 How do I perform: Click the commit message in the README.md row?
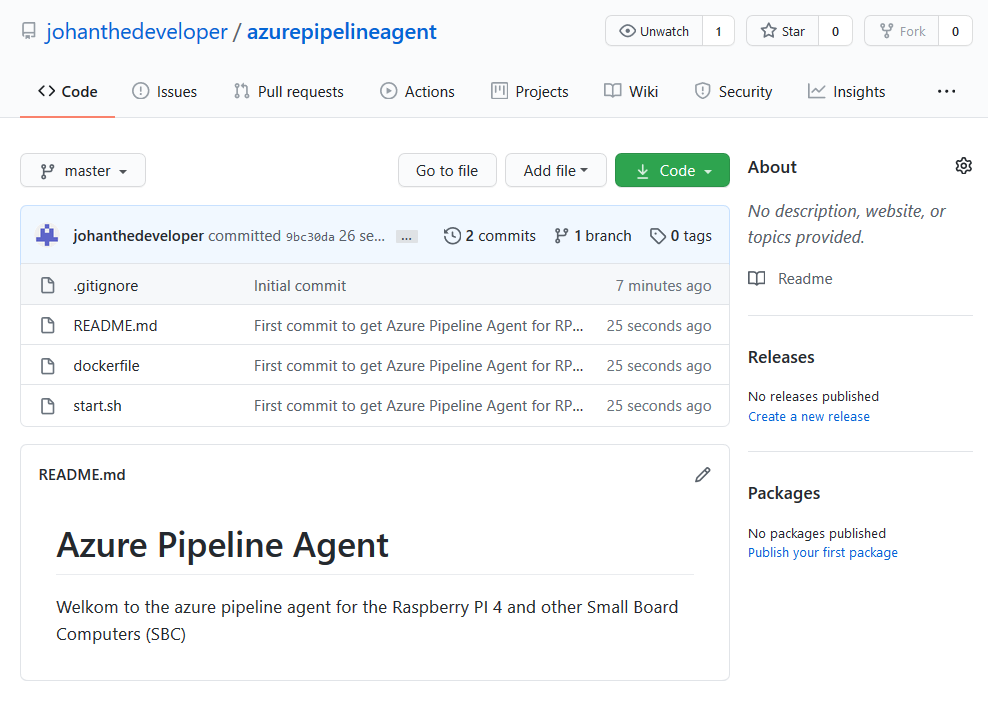click(x=418, y=326)
